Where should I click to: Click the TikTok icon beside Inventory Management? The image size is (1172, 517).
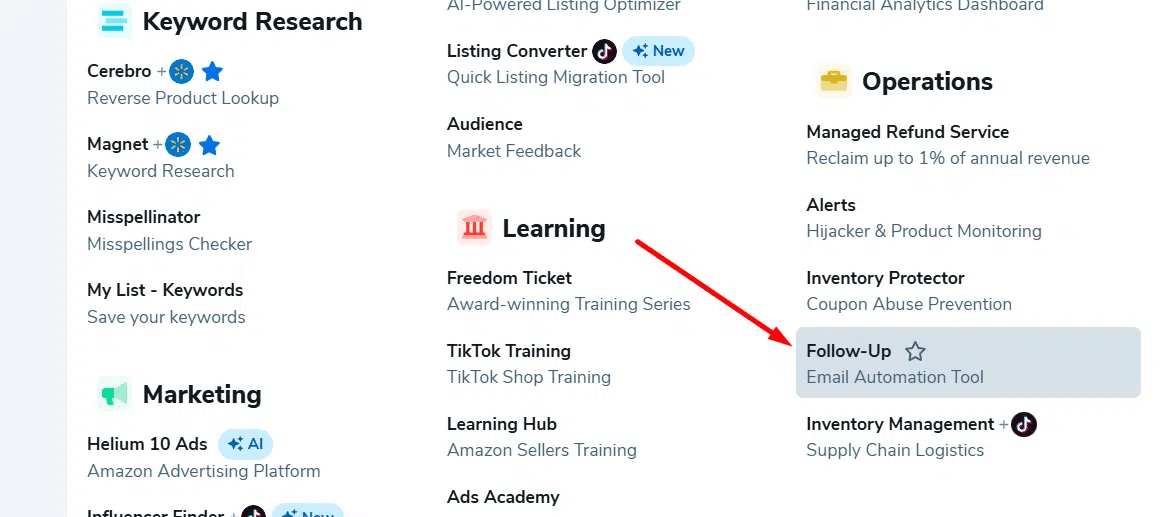point(1023,424)
